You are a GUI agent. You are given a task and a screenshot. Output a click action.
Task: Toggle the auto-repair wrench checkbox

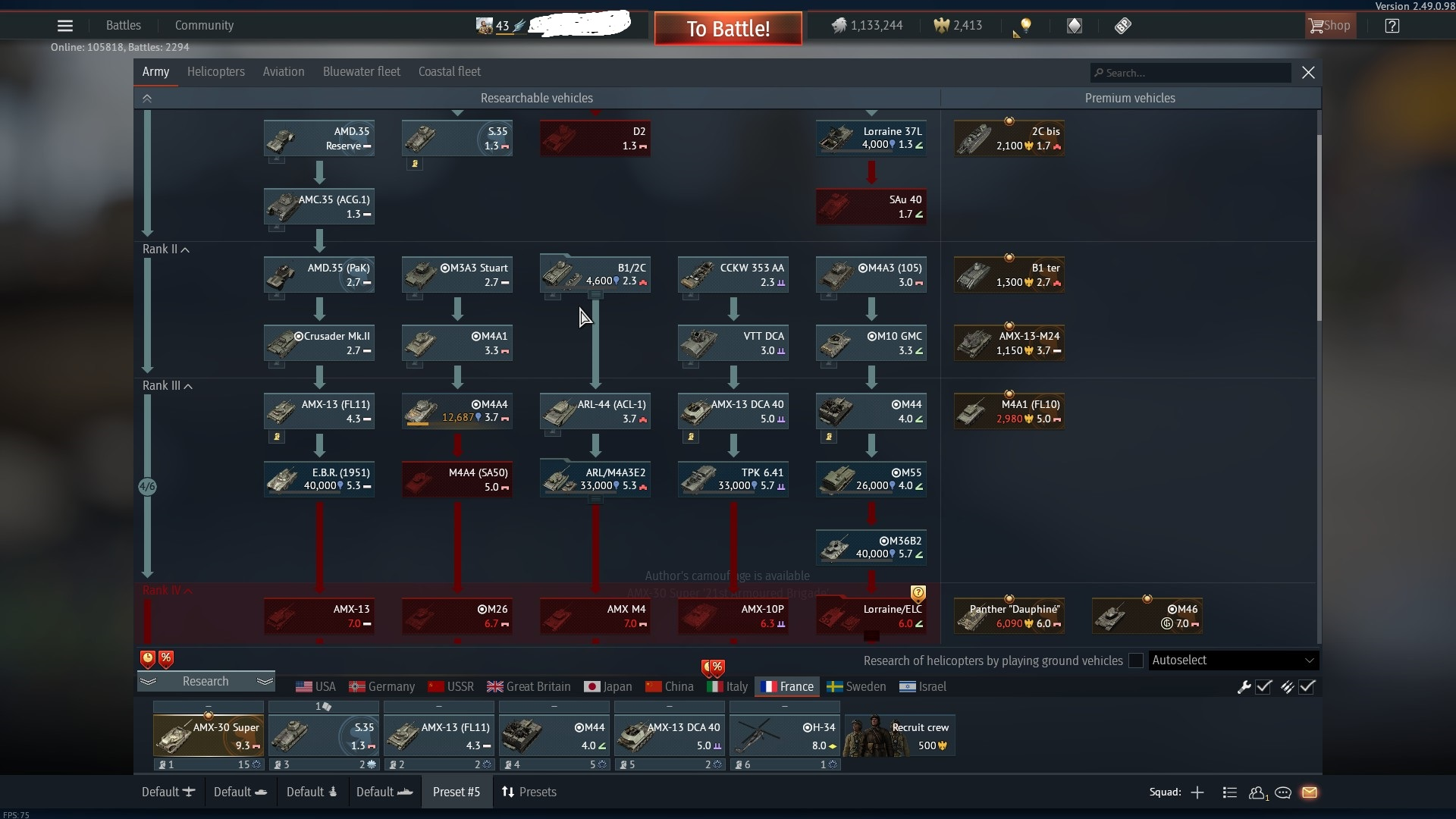(x=1263, y=687)
